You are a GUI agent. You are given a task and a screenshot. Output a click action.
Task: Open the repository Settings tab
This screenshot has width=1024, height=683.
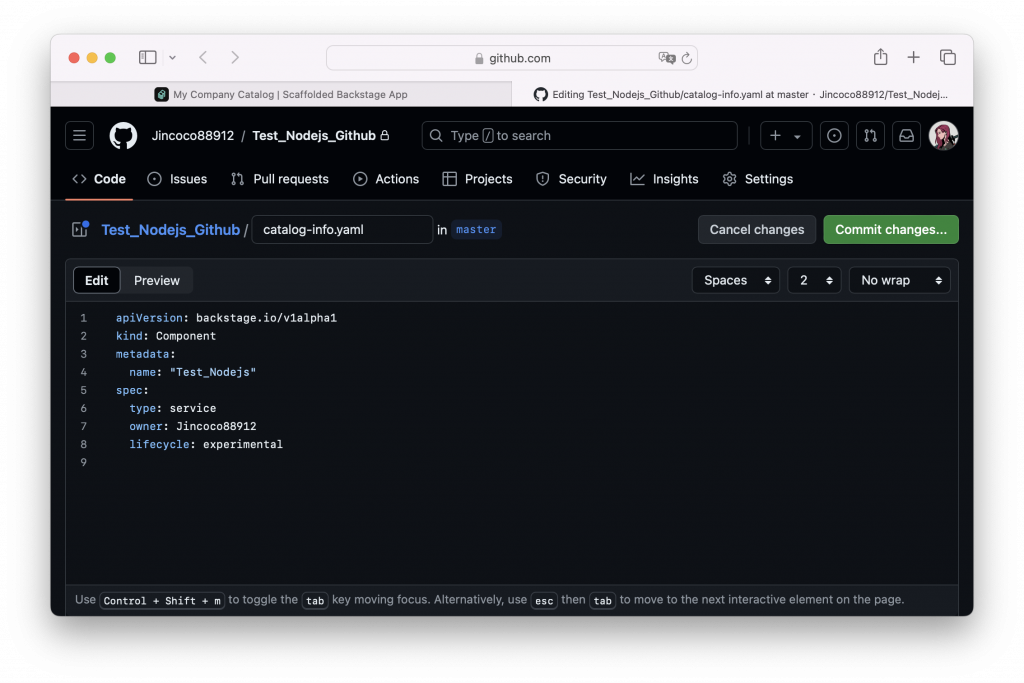click(x=758, y=179)
